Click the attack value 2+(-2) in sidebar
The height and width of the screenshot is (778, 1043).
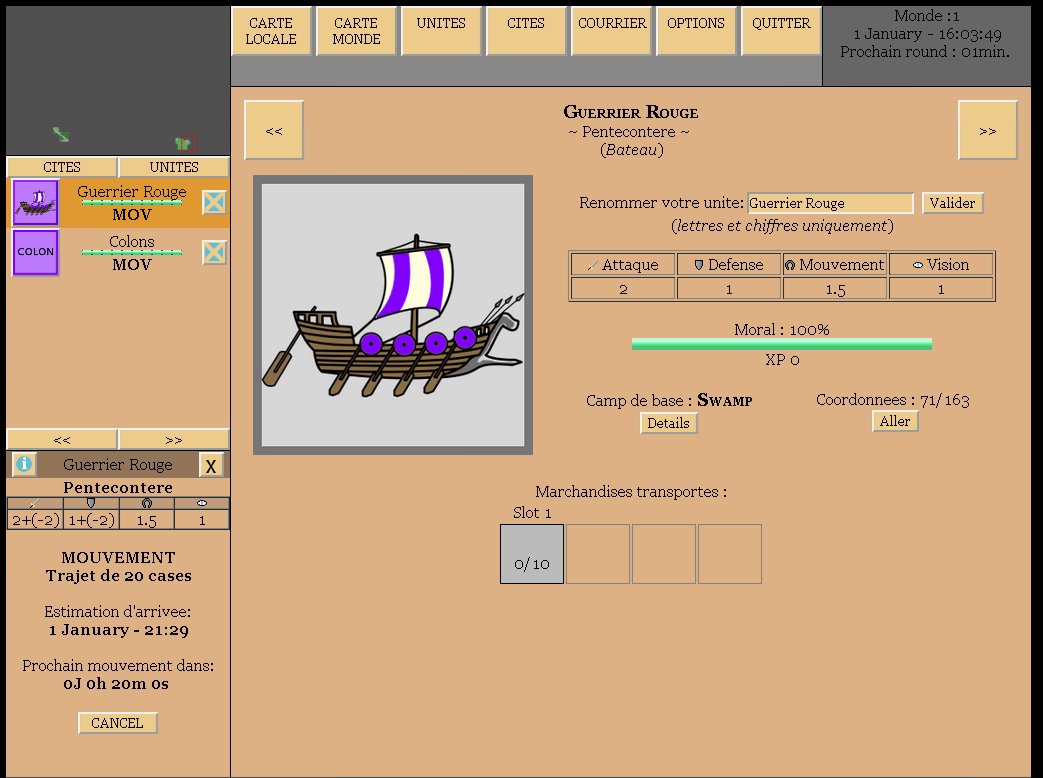click(x=36, y=520)
